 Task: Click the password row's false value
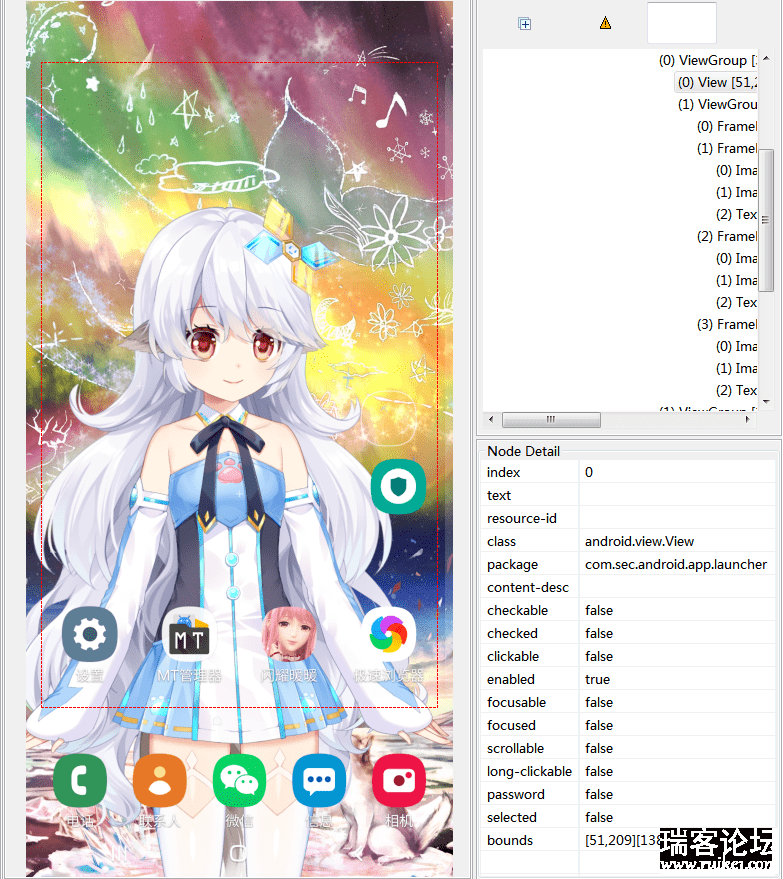599,794
